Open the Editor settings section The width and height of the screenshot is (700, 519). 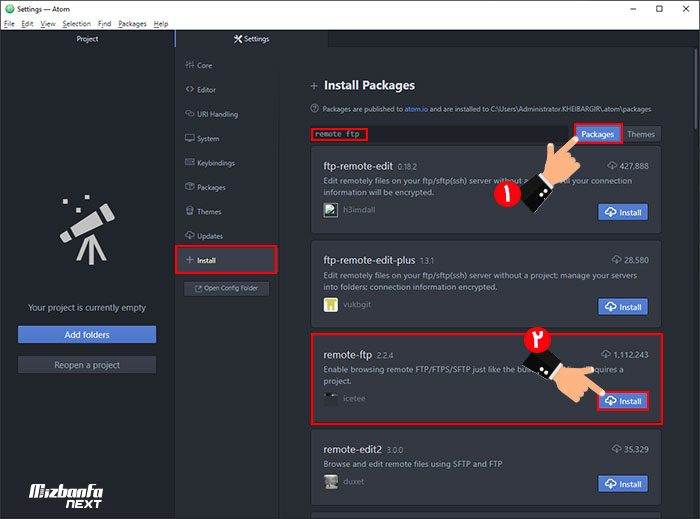click(x=206, y=90)
